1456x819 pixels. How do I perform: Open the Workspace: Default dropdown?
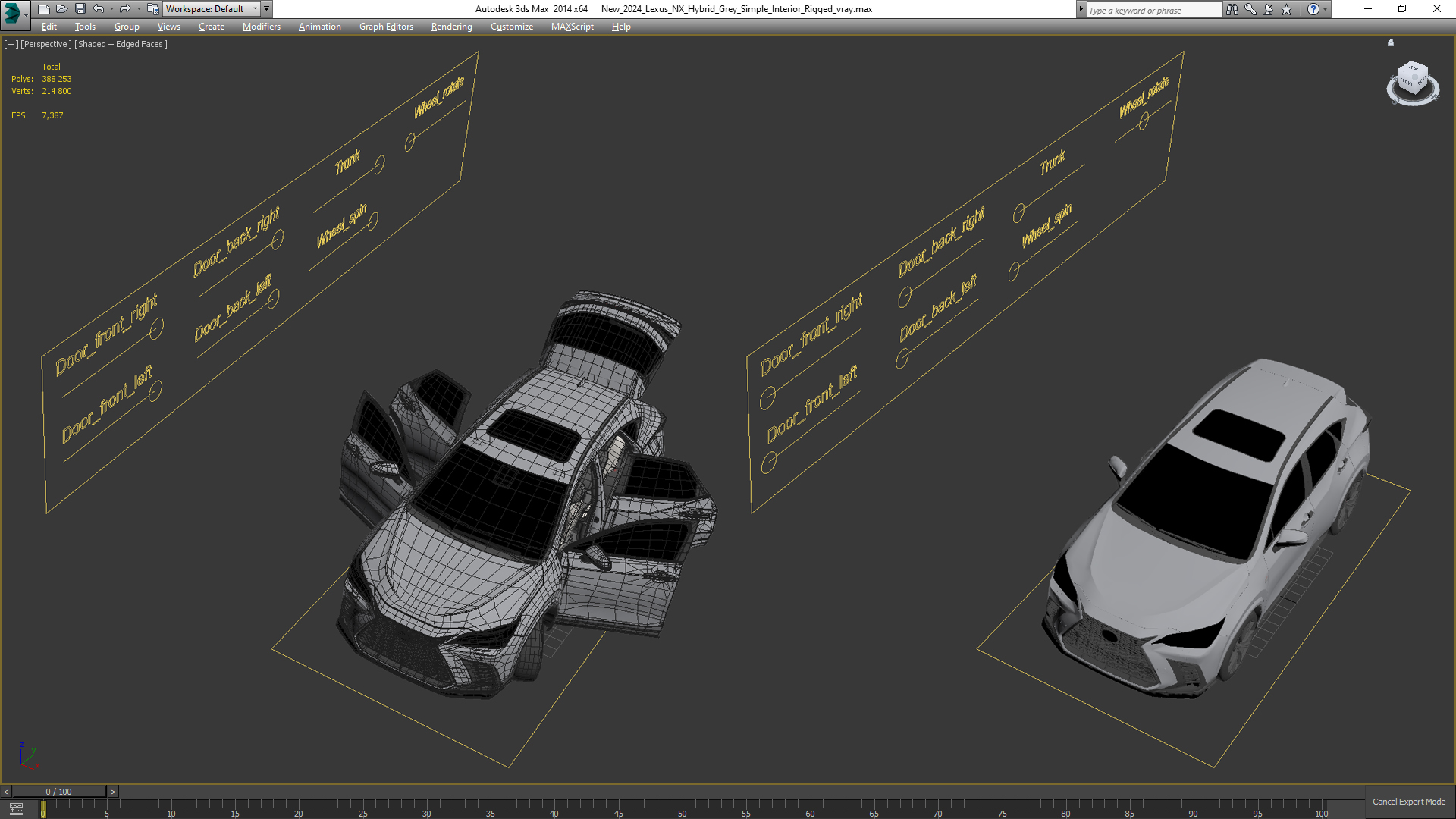[x=212, y=9]
